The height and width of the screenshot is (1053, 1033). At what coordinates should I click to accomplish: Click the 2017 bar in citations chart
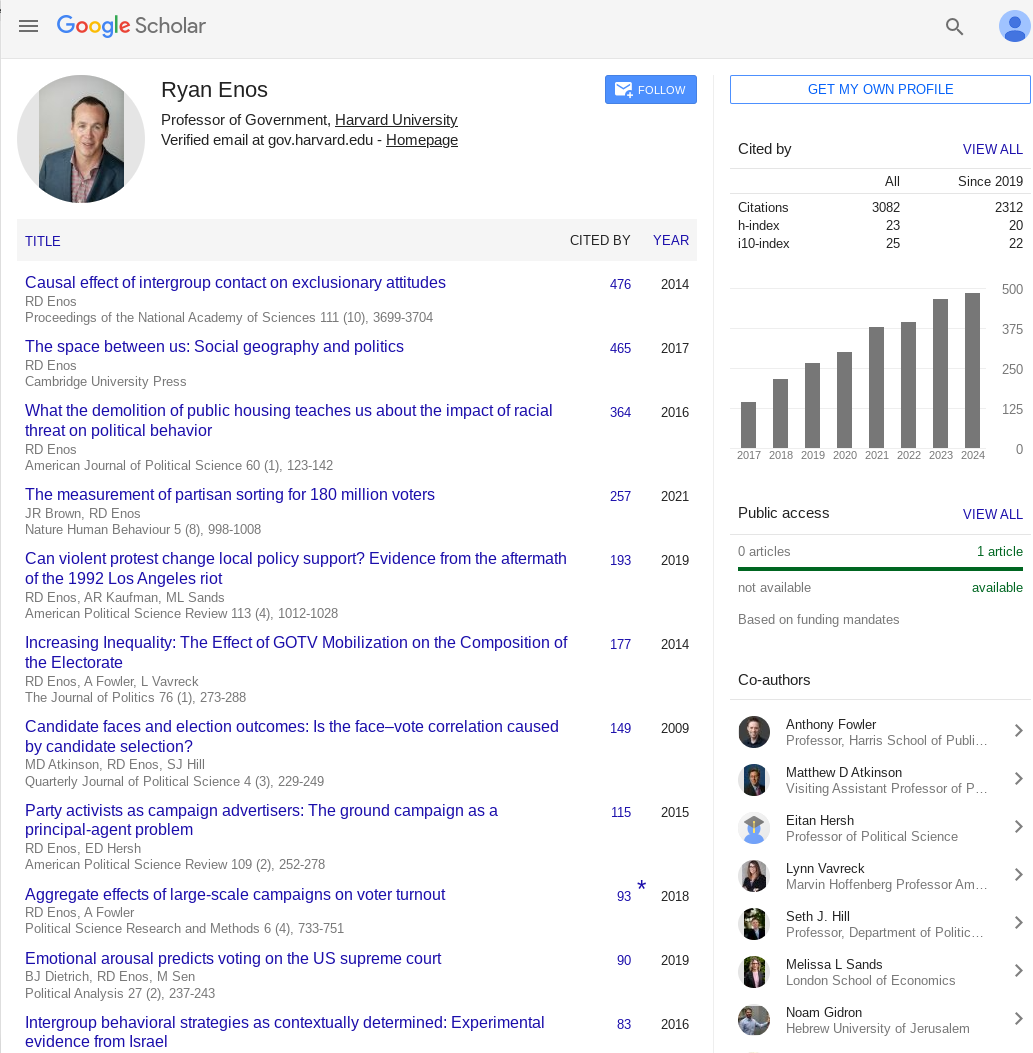(x=748, y=424)
